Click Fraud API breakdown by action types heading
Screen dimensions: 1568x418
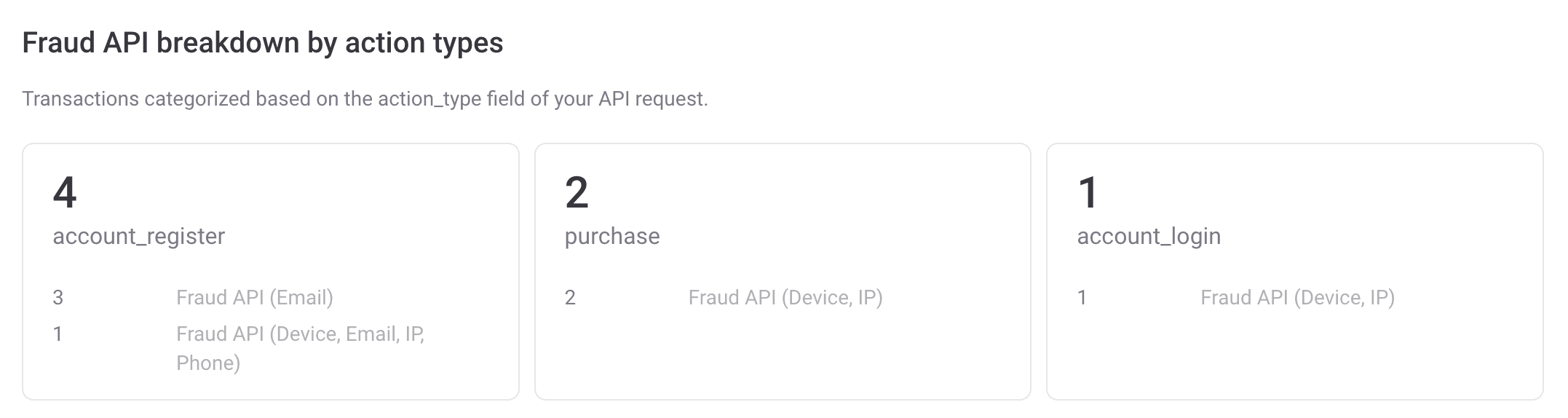click(263, 43)
